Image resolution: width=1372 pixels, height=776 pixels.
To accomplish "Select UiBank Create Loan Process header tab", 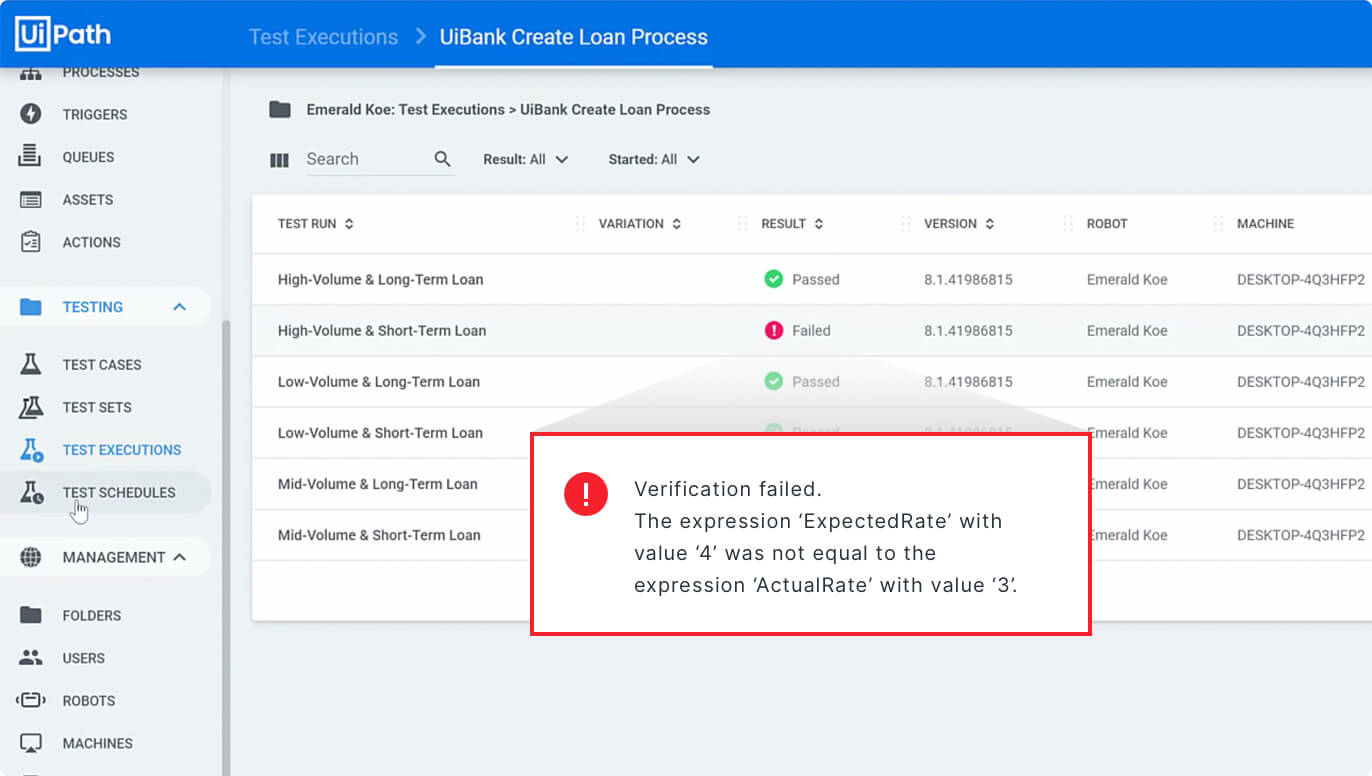I will tap(574, 37).
